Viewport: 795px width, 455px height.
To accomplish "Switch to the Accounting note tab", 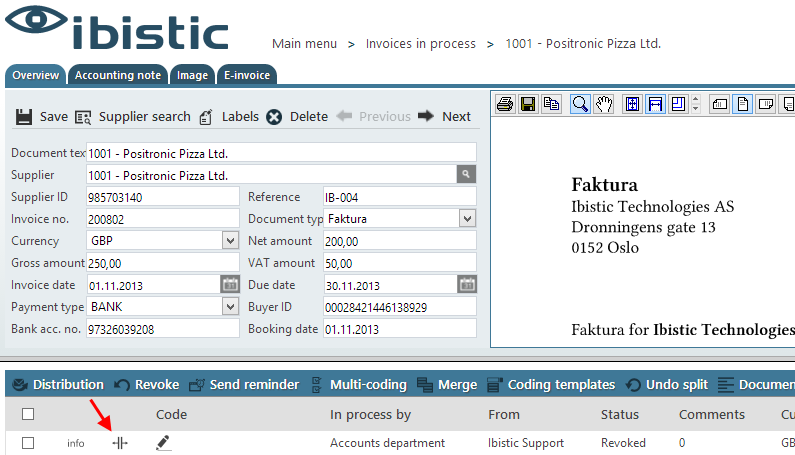I will 118,76.
